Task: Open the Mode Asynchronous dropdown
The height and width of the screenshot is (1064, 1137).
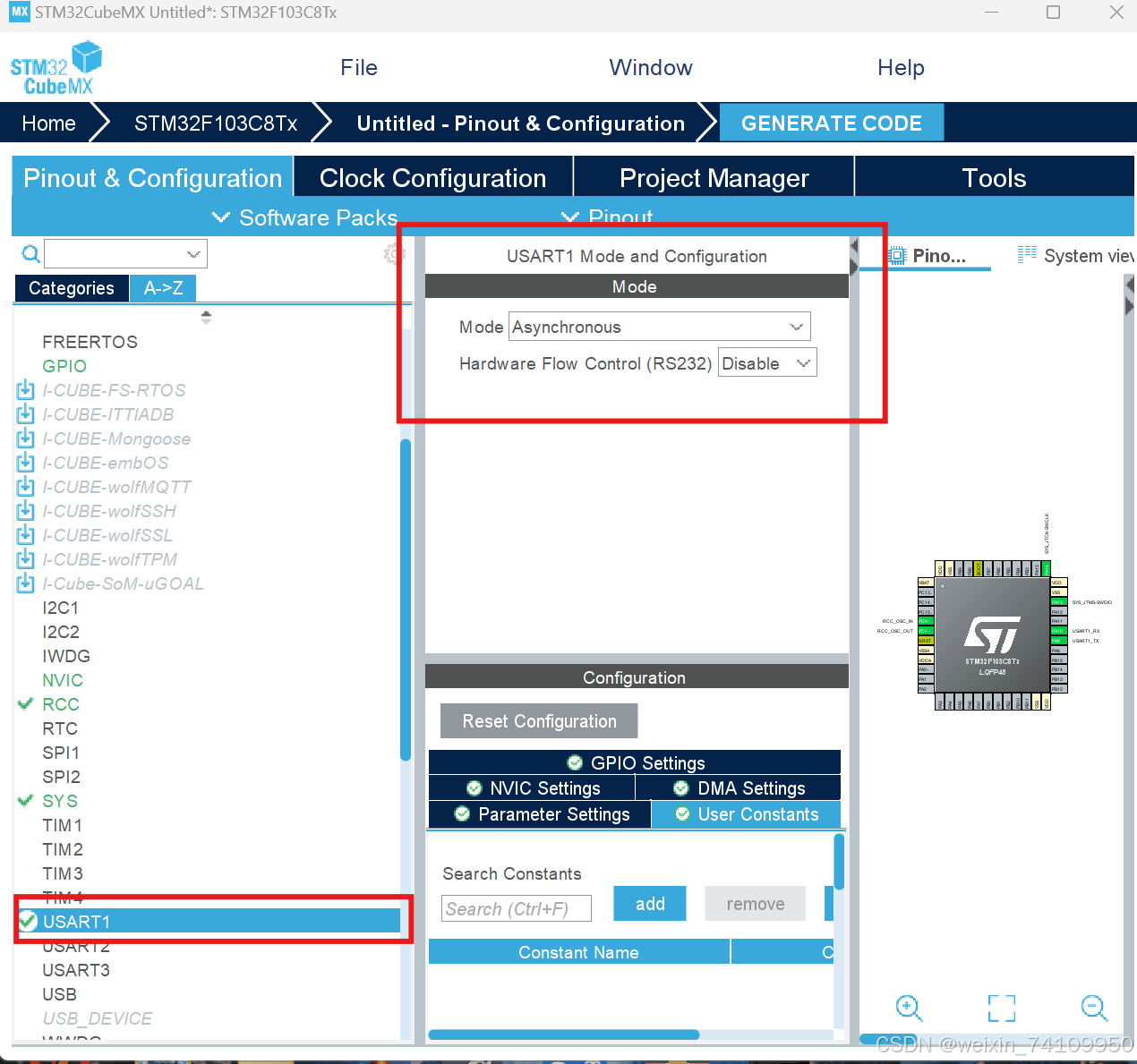Action: point(660,327)
